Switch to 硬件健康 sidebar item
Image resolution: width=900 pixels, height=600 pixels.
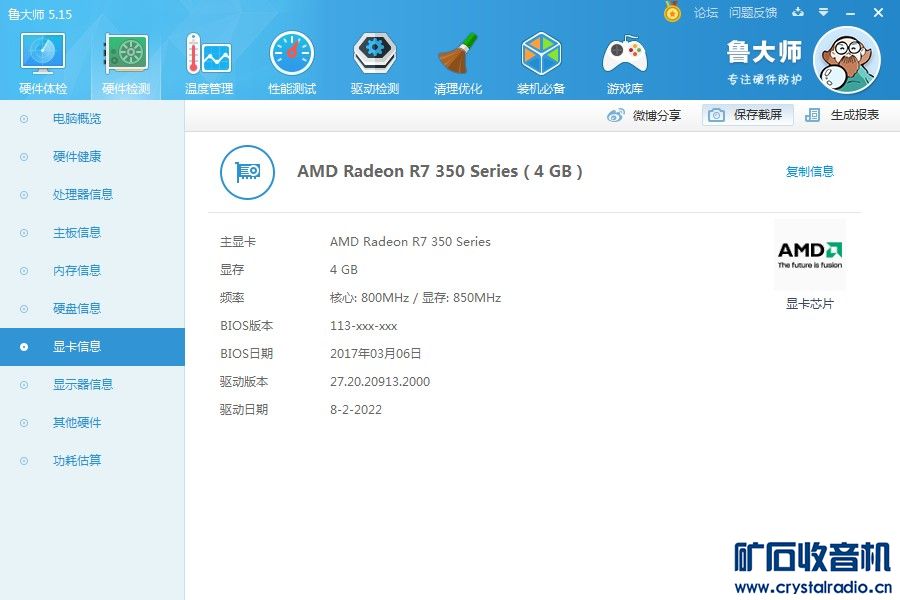pyautogui.click(x=92, y=157)
